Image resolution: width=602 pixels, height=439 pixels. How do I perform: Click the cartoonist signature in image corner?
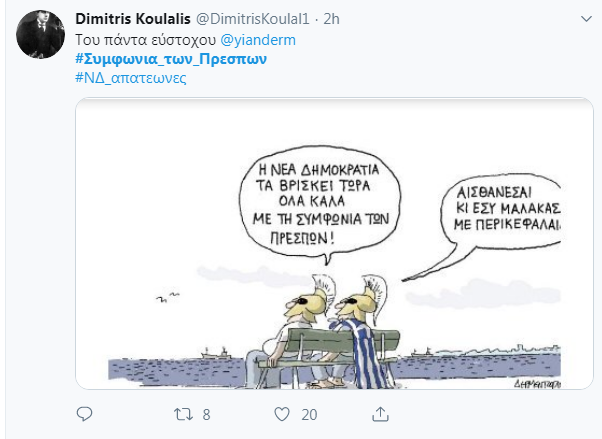click(537, 383)
